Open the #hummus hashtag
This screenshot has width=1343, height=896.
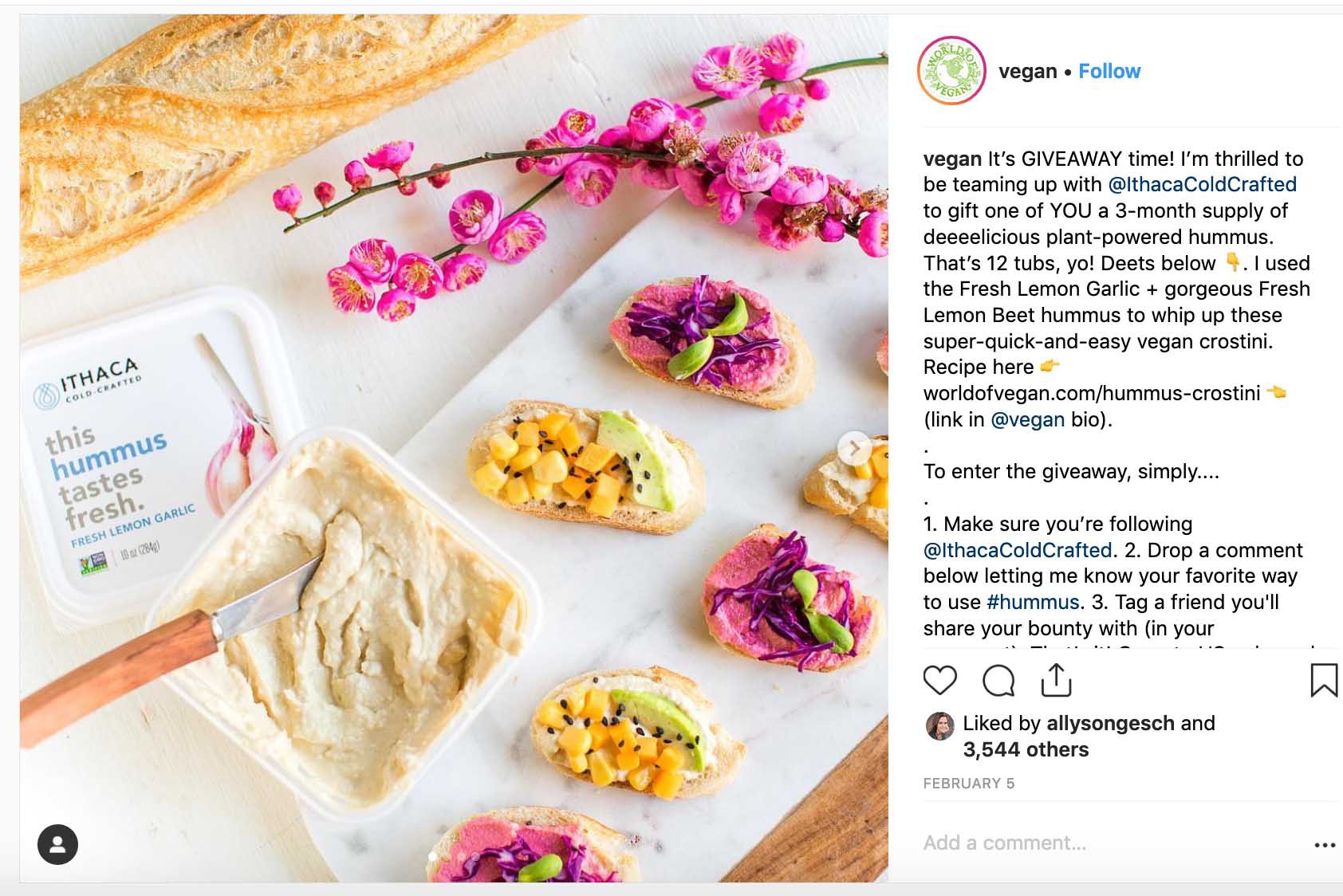tap(1033, 602)
